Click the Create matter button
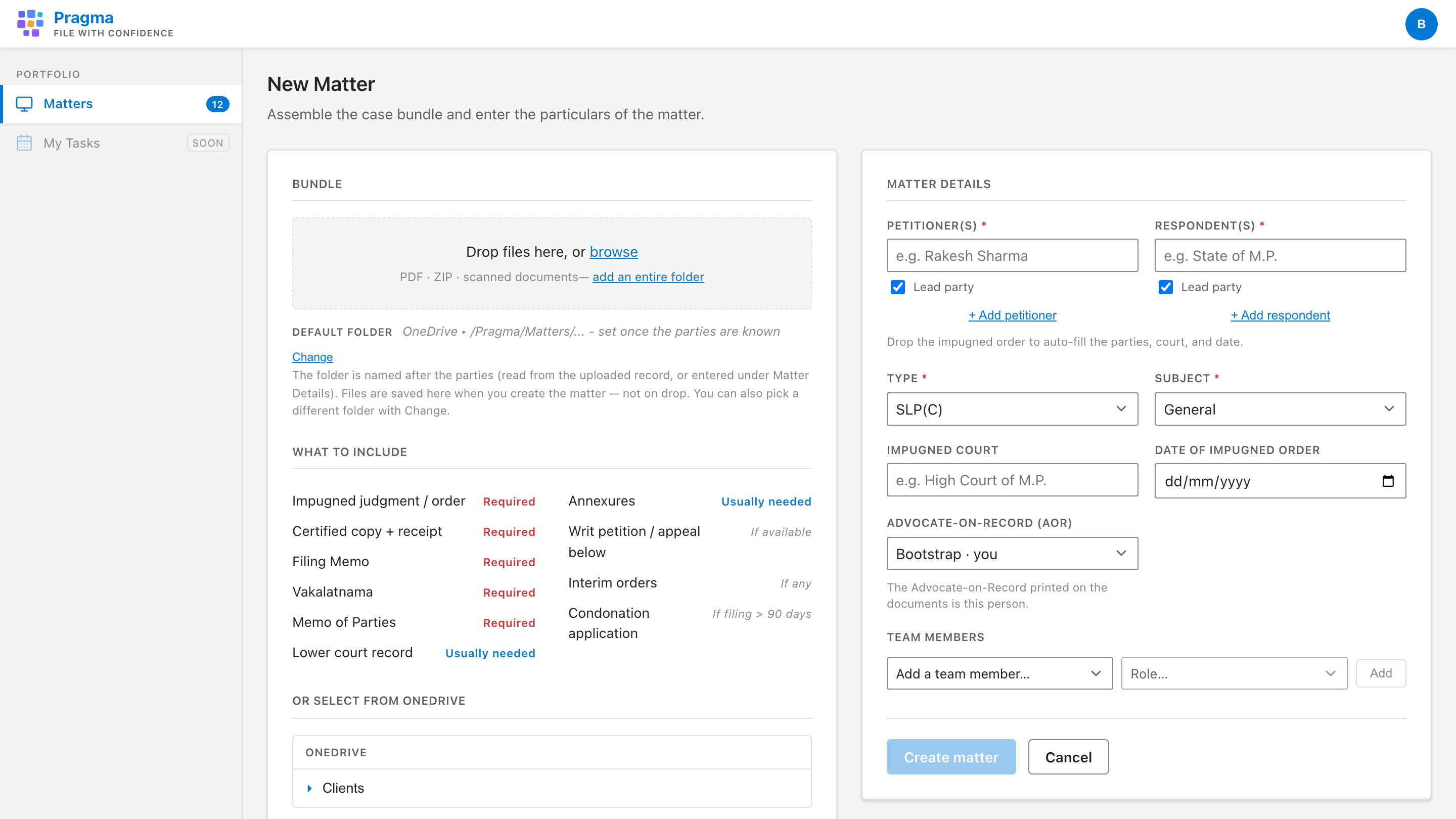 click(950, 757)
